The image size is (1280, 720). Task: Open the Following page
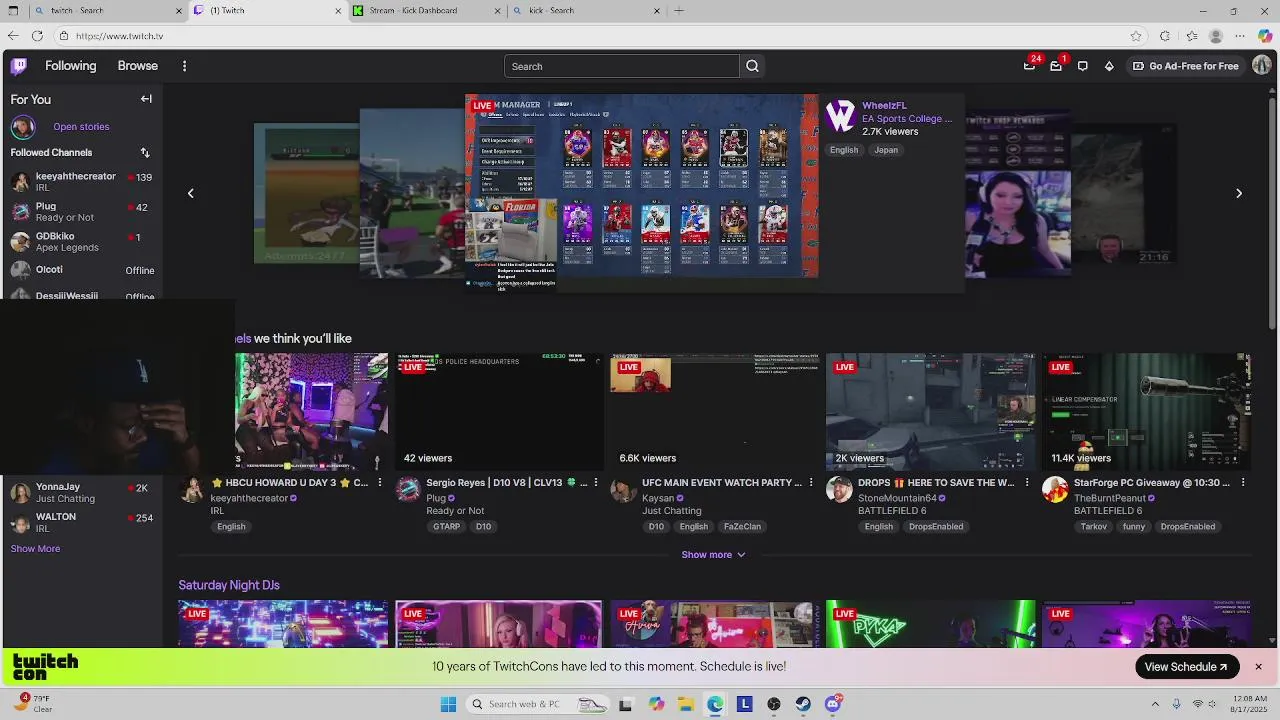click(x=71, y=66)
